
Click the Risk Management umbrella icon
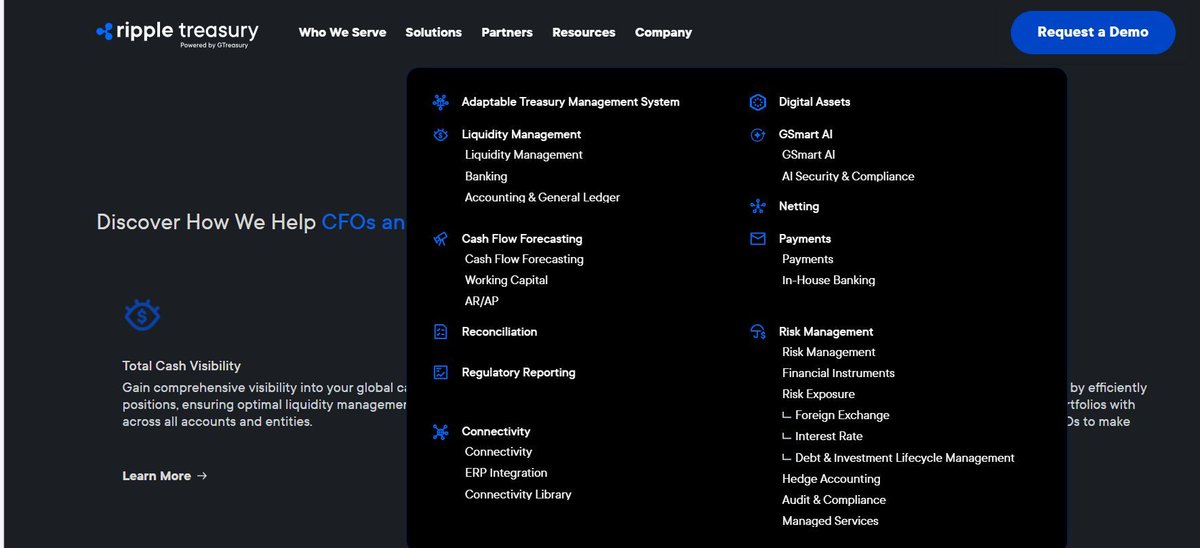coord(758,332)
